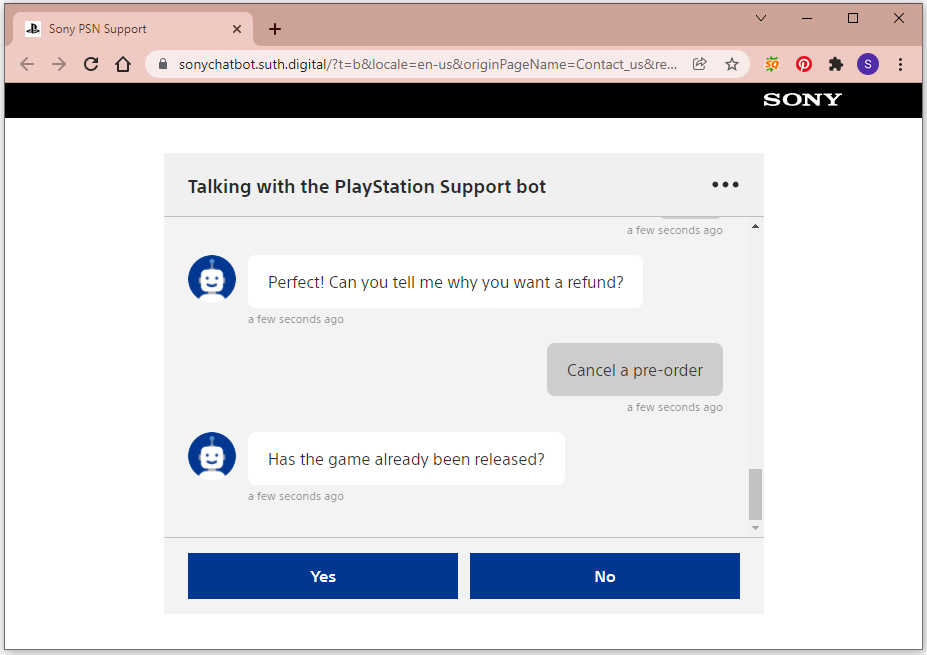This screenshot has height=655, width=927.
Task: Click the address bar URL
Action: click(x=427, y=64)
